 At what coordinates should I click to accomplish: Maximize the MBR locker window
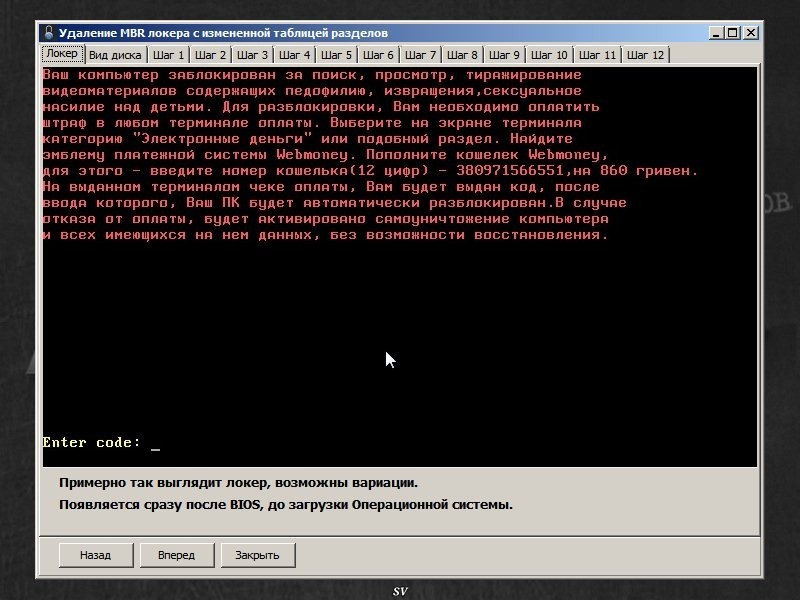pos(732,33)
